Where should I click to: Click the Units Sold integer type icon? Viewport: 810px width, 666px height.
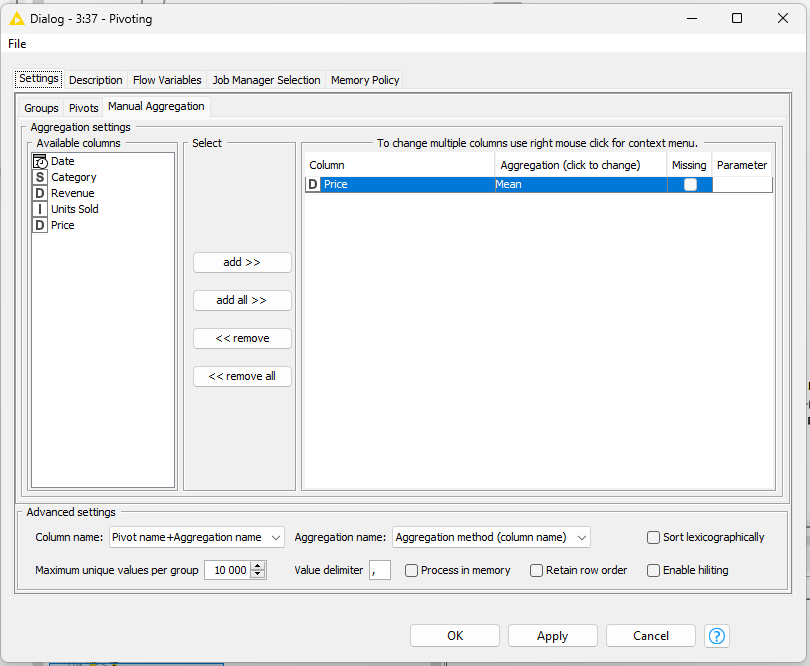40,209
